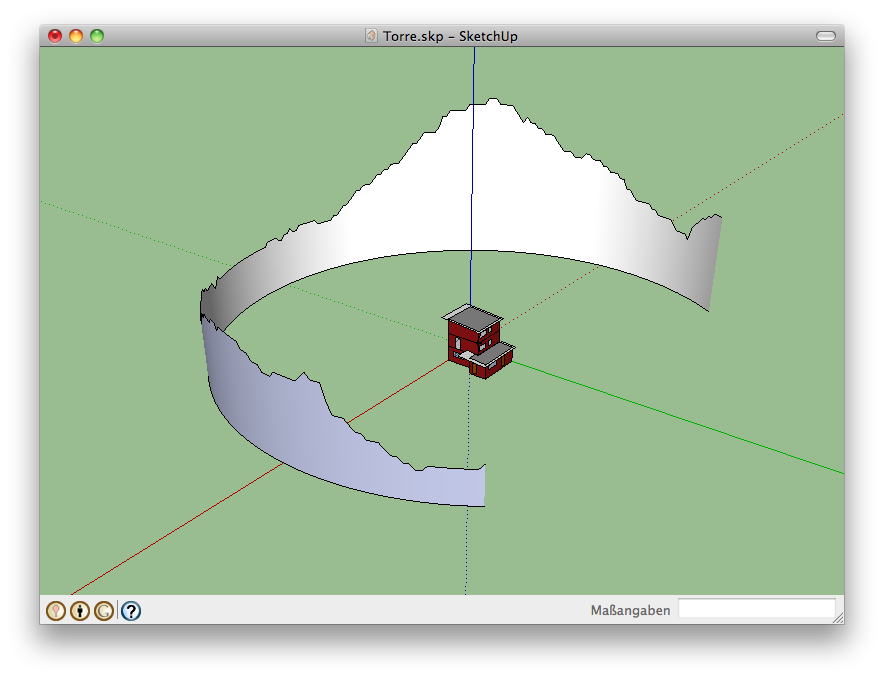The height and width of the screenshot is (679, 884).
Task: Click the Maßangaben label
Action: point(630,610)
